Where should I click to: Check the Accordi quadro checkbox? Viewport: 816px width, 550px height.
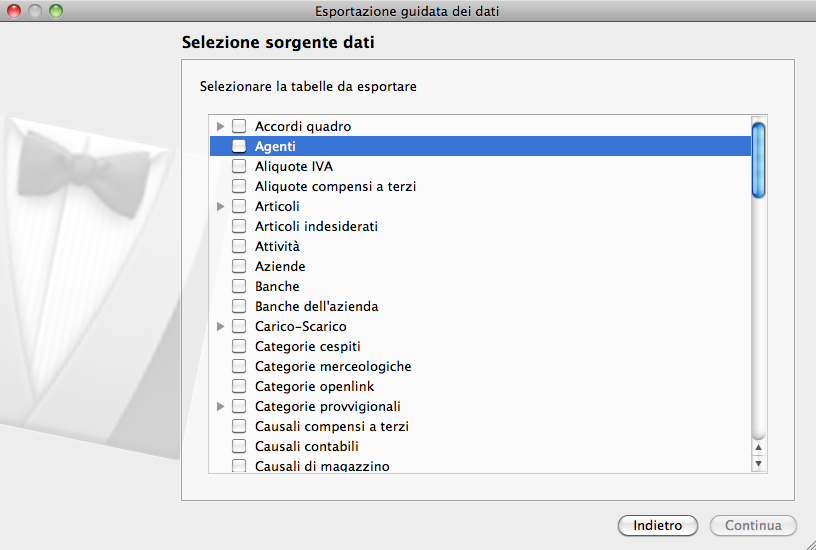coord(239,126)
